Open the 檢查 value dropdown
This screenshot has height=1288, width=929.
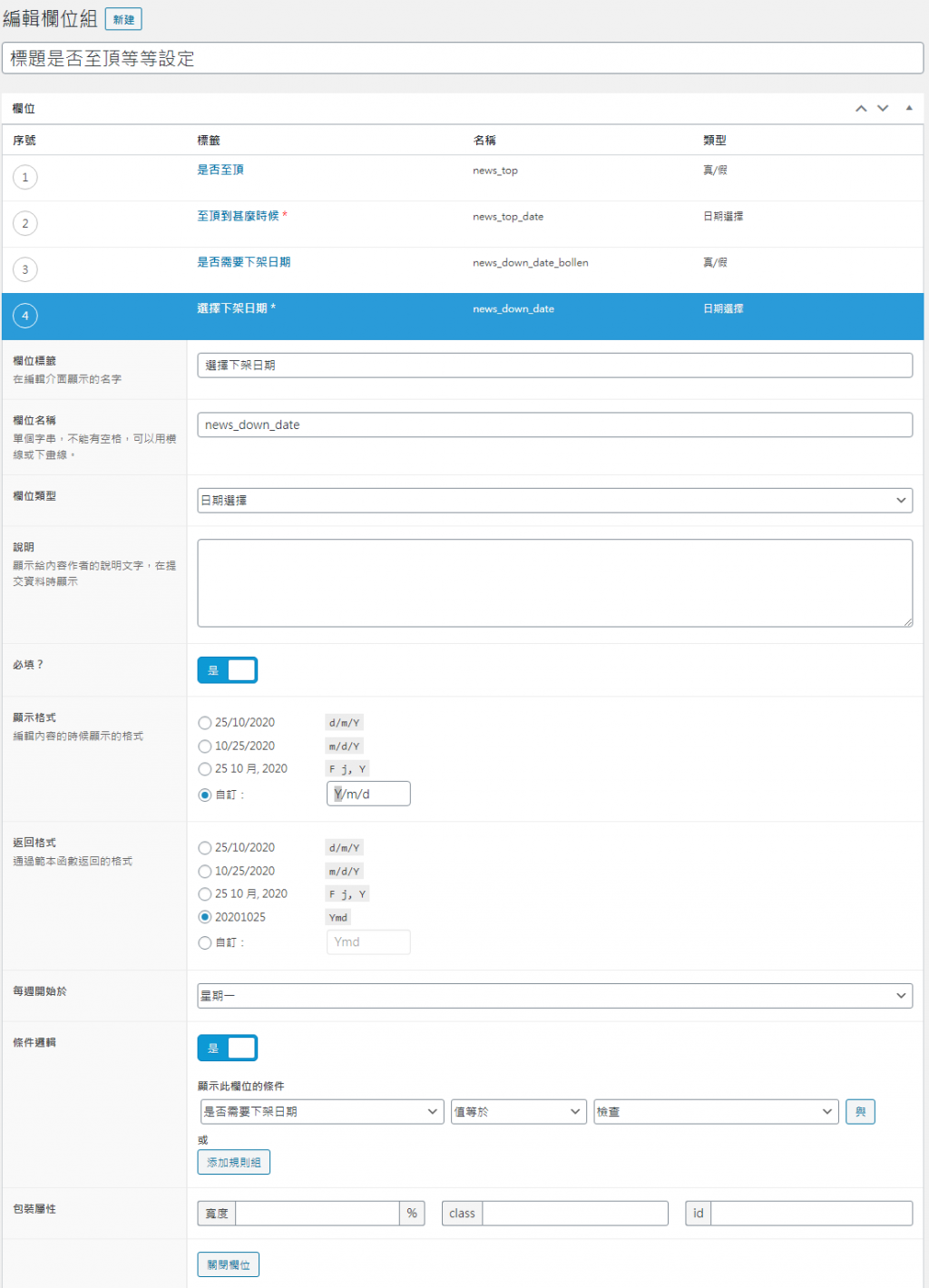click(716, 1112)
